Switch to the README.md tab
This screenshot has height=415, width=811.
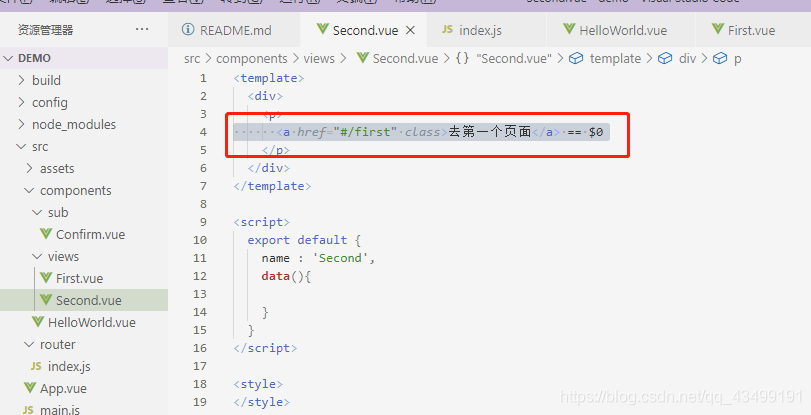click(235, 31)
